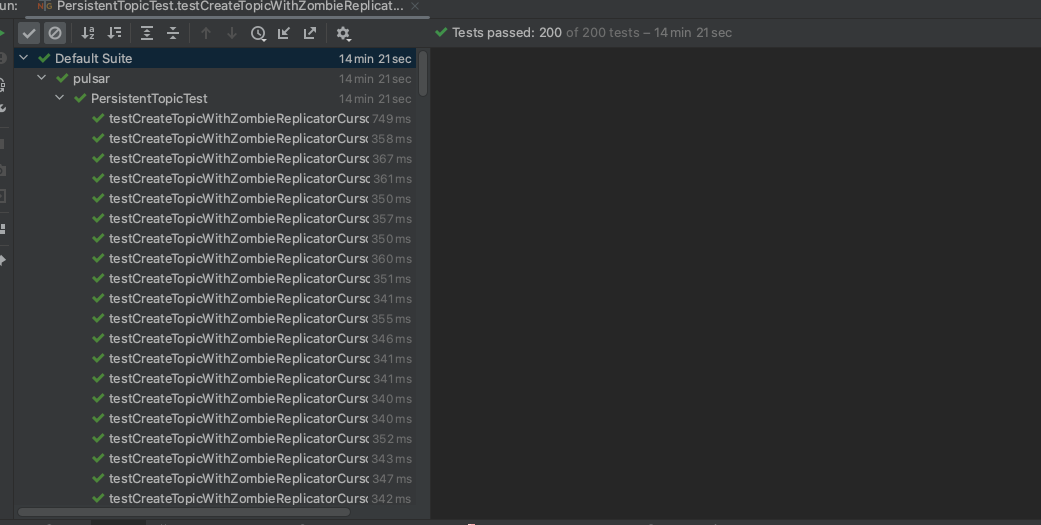Import tests from file icon
Screen dimensions: 1041x525
pos(283,33)
